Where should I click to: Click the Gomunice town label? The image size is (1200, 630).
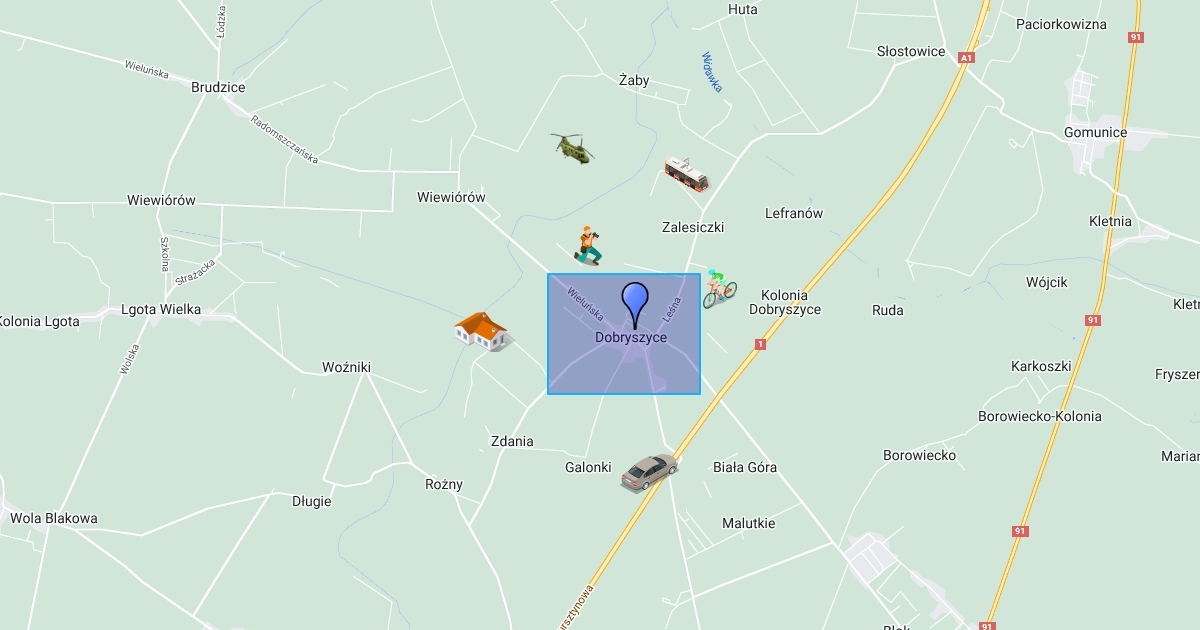[x=1095, y=132]
